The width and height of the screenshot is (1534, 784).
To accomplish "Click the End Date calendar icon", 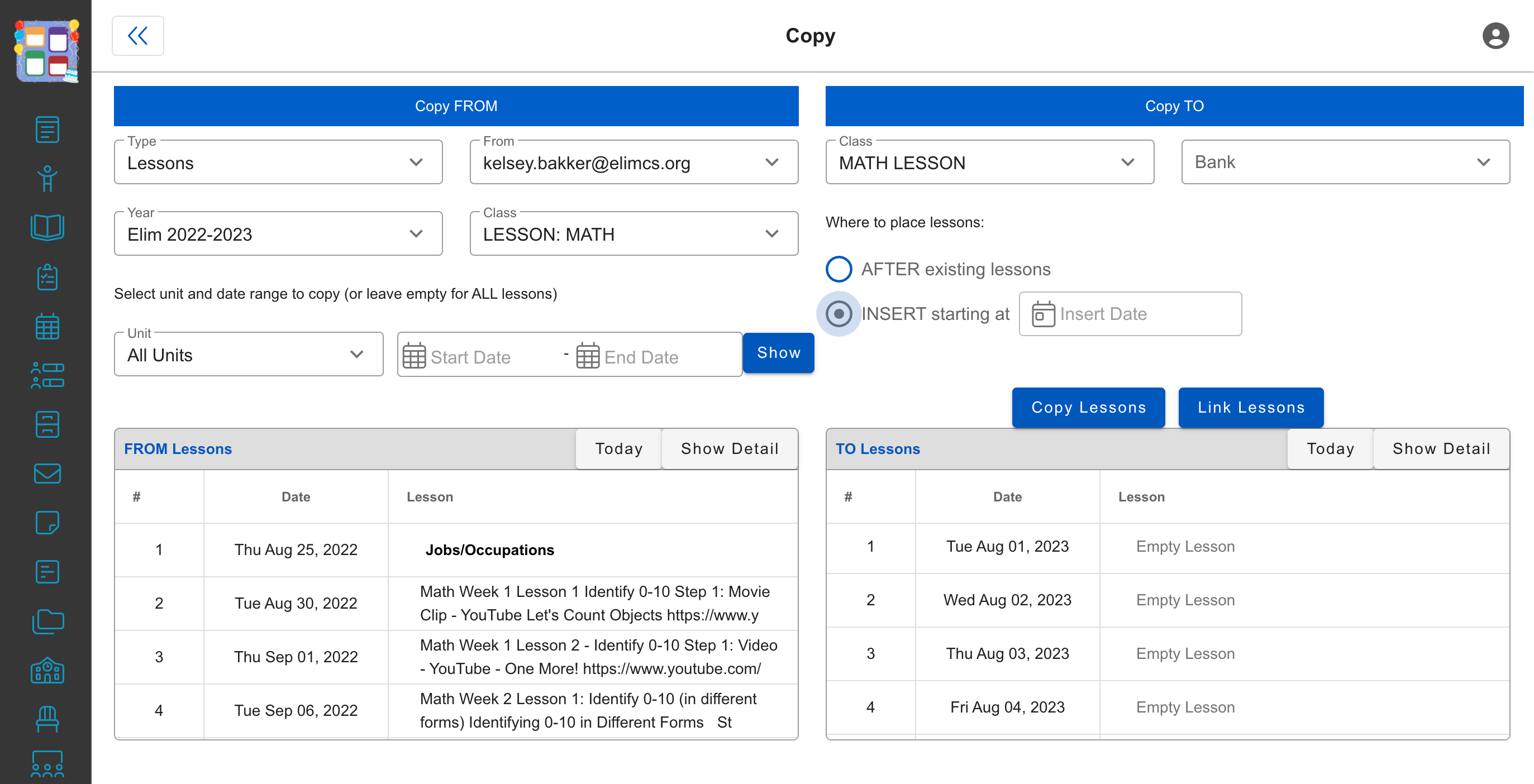I will click(587, 356).
